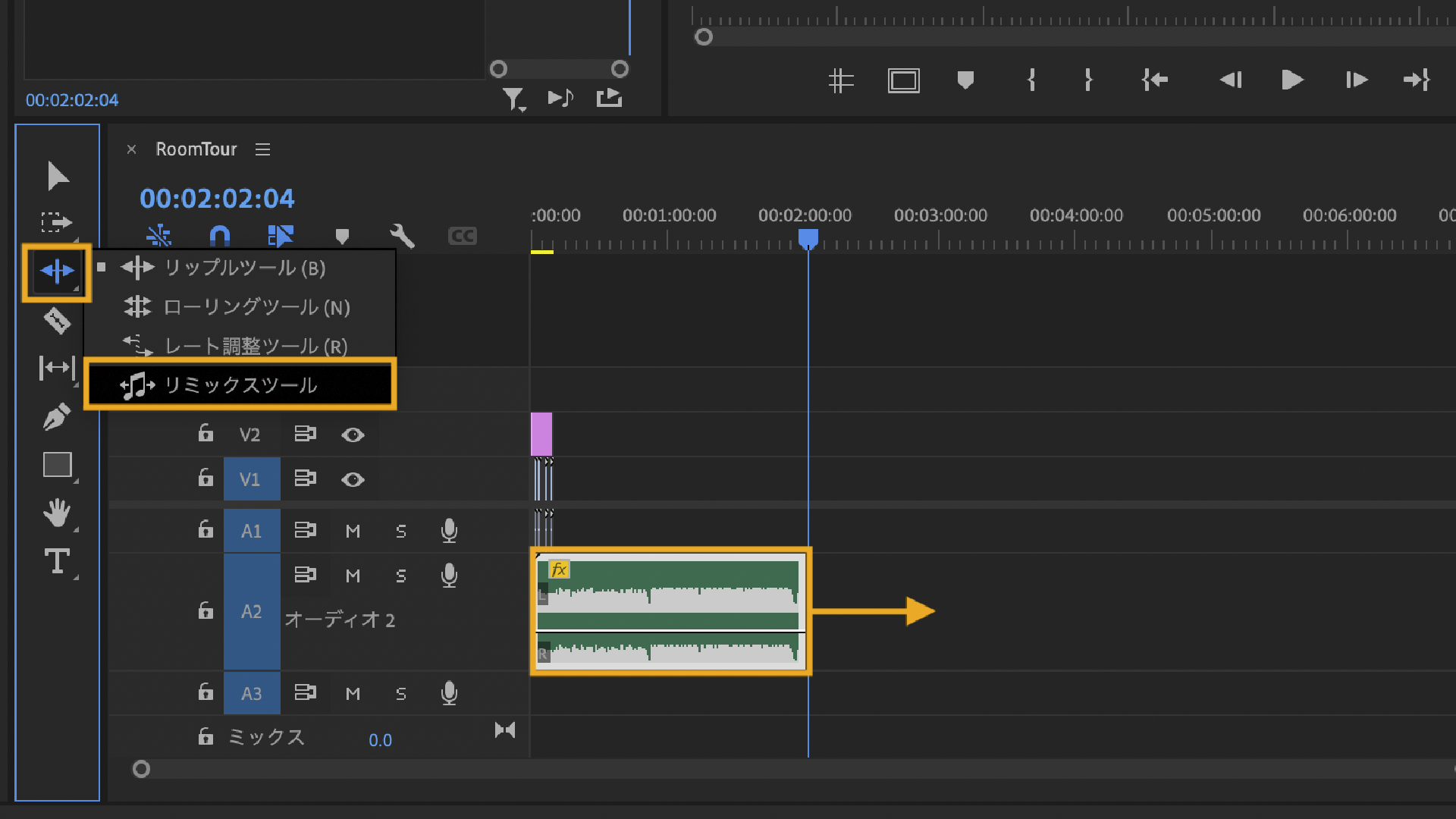Select the Type tool

(x=57, y=561)
